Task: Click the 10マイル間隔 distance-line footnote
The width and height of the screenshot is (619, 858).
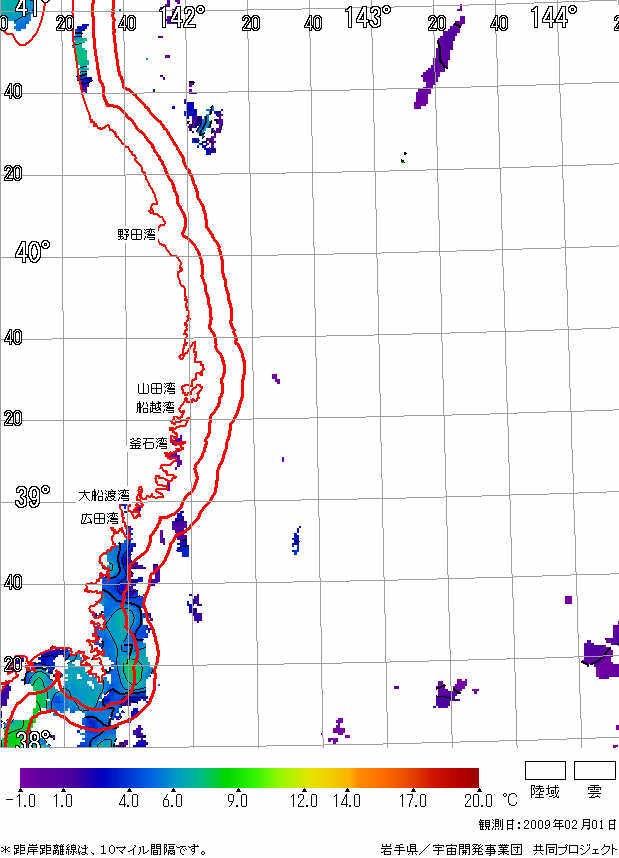Action: (104, 850)
